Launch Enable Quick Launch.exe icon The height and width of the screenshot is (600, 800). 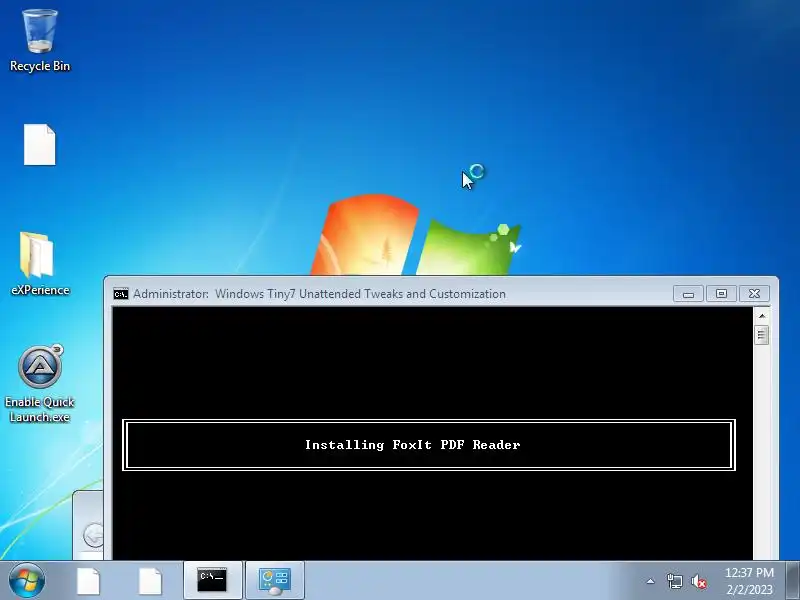pos(40,384)
